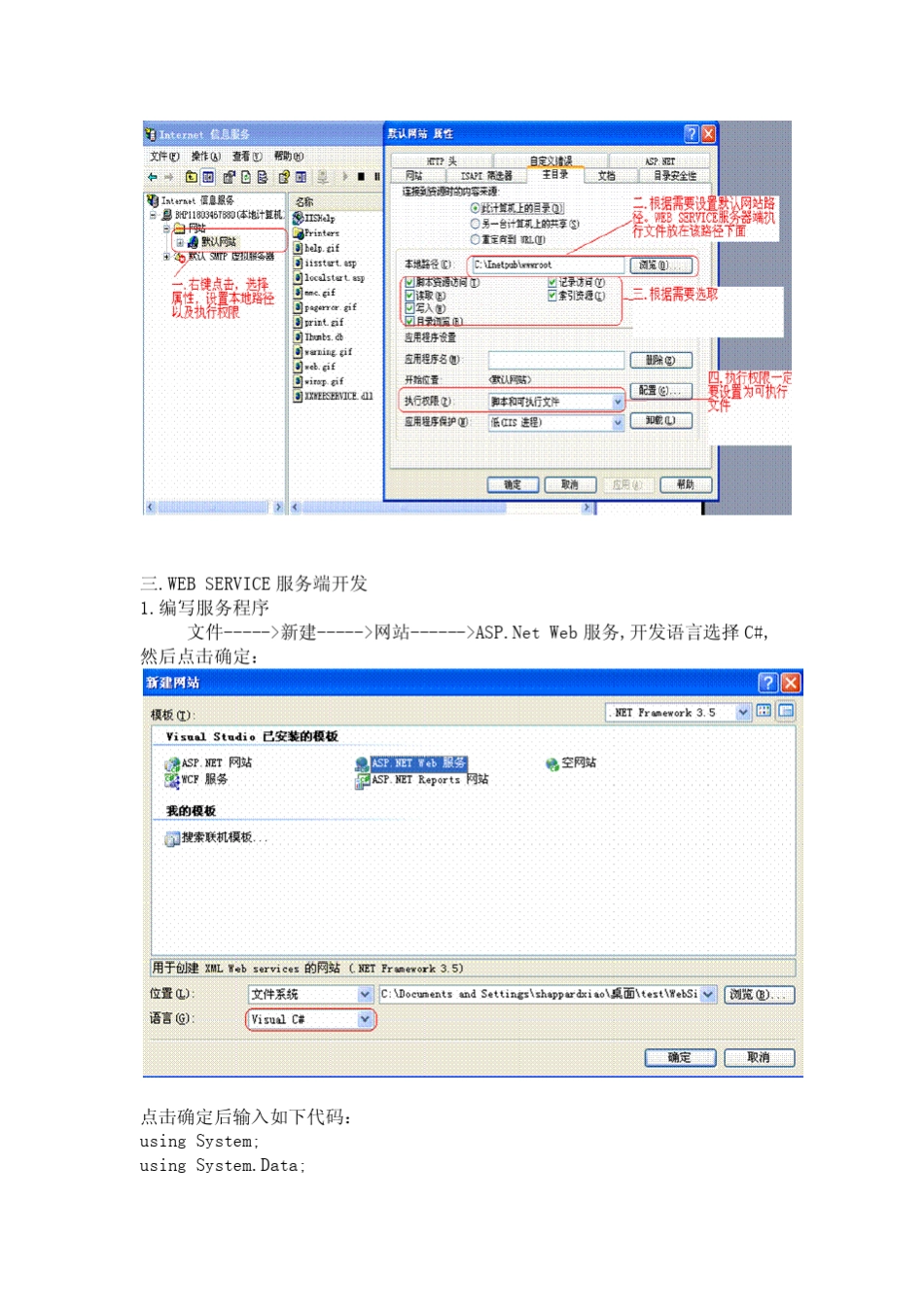The image size is (924, 1307).
Task: Expand 默认 SMTP 虚拟服务器 node
Action: click(167, 257)
